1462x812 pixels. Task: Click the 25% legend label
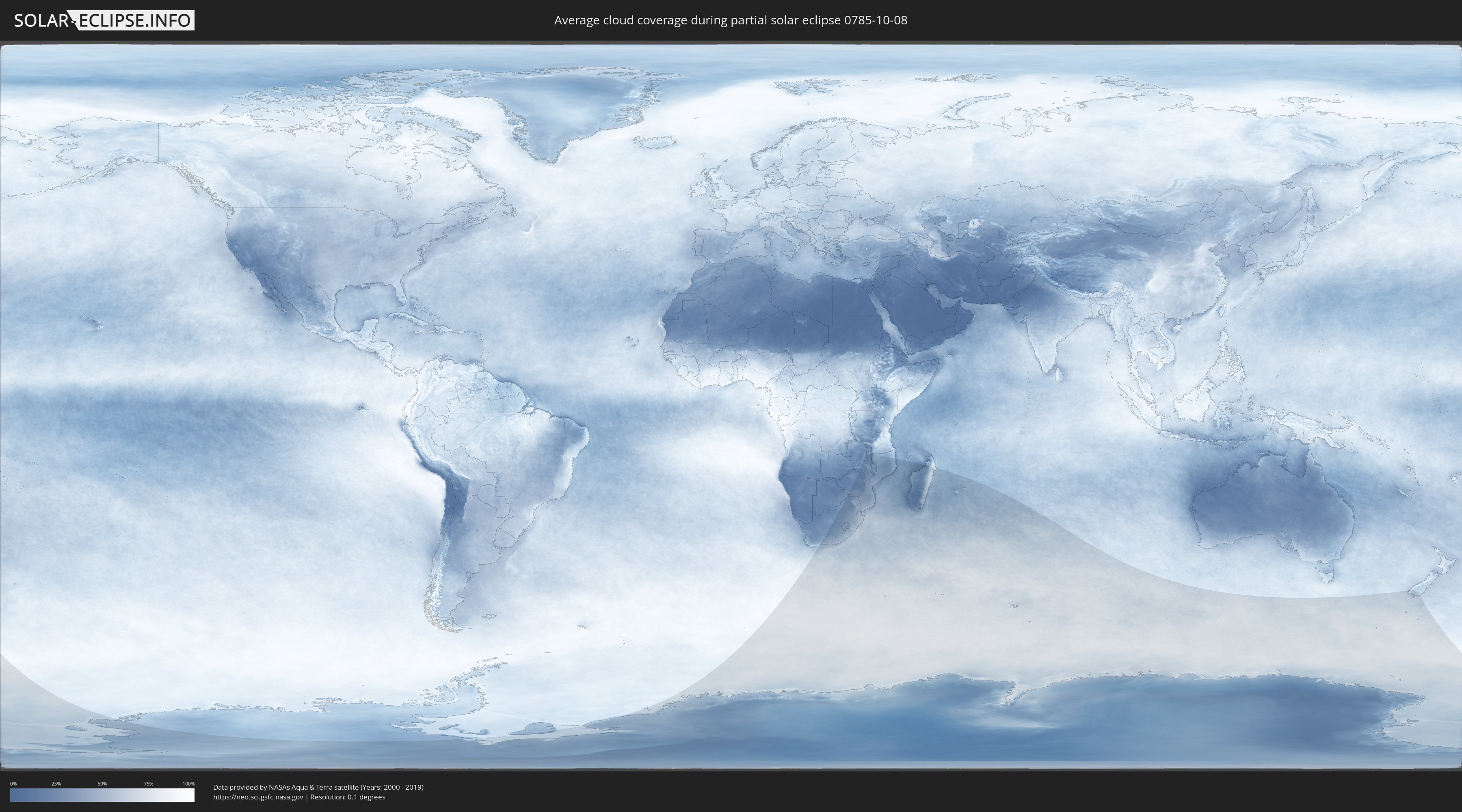point(56,784)
